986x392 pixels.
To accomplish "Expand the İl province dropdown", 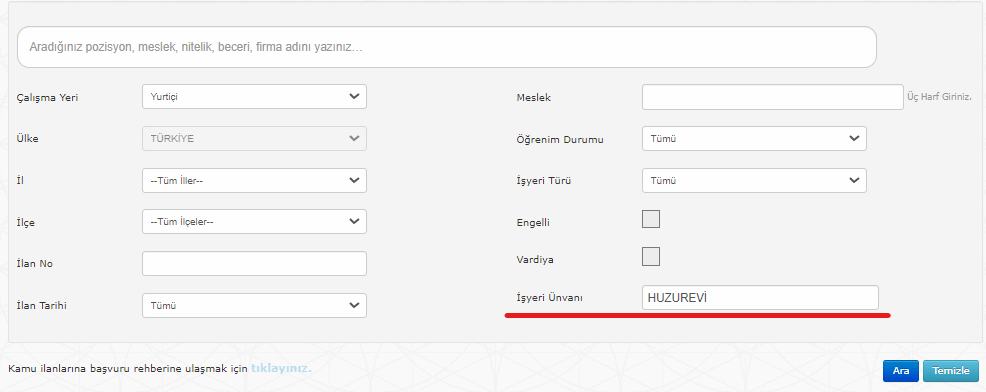I will click(254, 180).
